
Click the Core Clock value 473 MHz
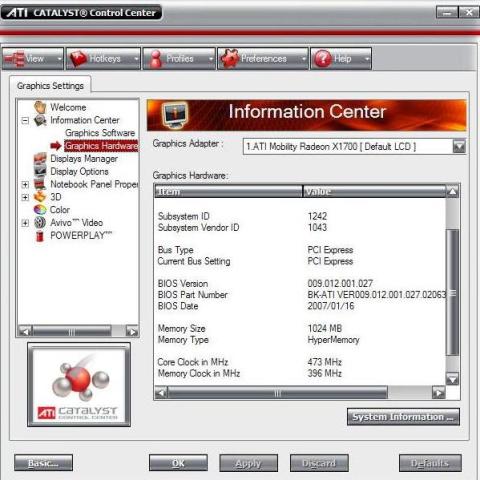coord(324,362)
